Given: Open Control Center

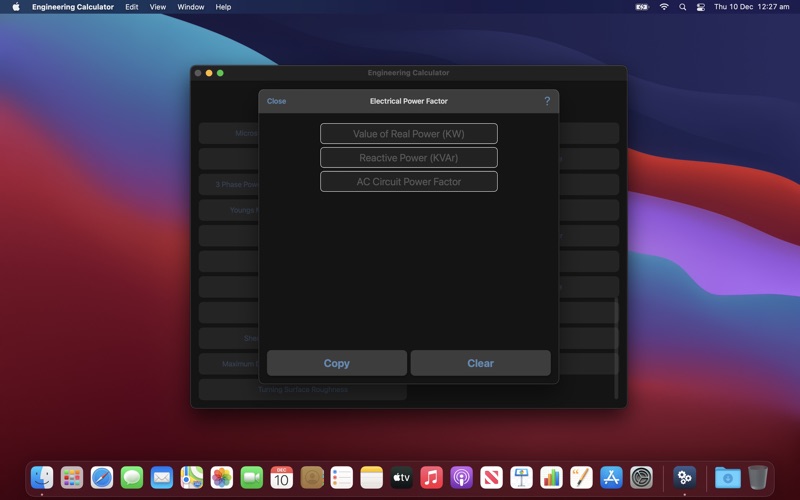Looking at the screenshot, I should click(x=701, y=7).
